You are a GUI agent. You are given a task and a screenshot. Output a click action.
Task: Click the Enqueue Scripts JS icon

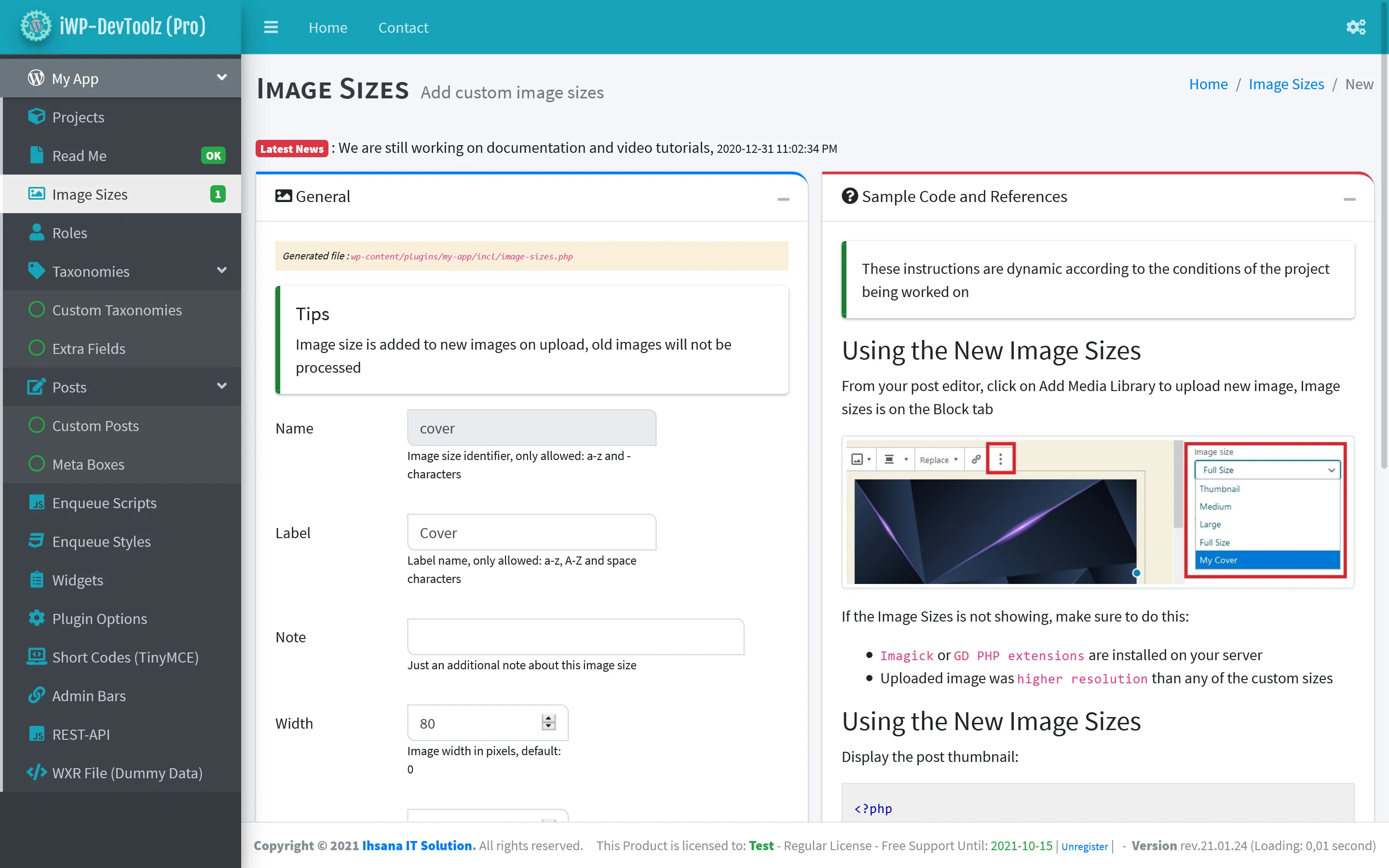[36, 502]
